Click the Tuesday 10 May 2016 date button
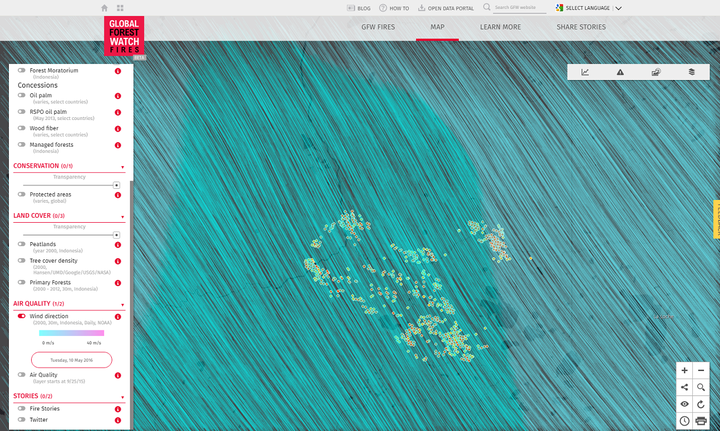 pyautogui.click(x=72, y=360)
